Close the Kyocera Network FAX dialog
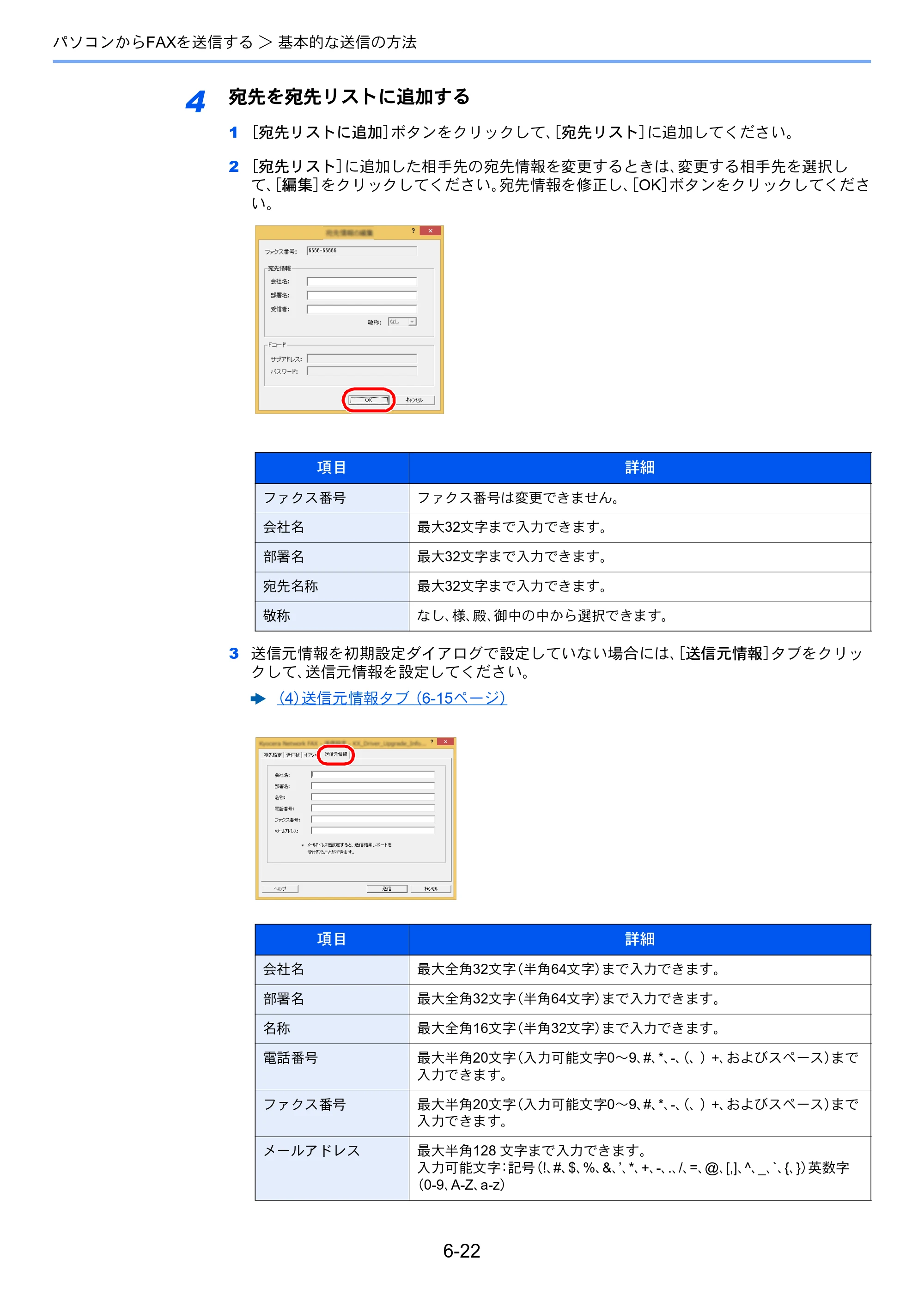This screenshot has height=1307, width=924. pyautogui.click(x=446, y=742)
